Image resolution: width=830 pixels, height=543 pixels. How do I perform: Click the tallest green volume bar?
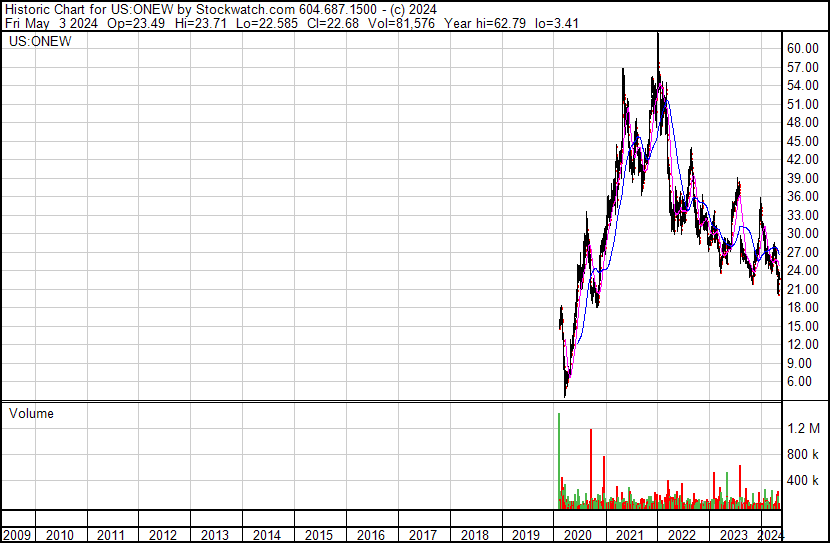(x=558, y=460)
